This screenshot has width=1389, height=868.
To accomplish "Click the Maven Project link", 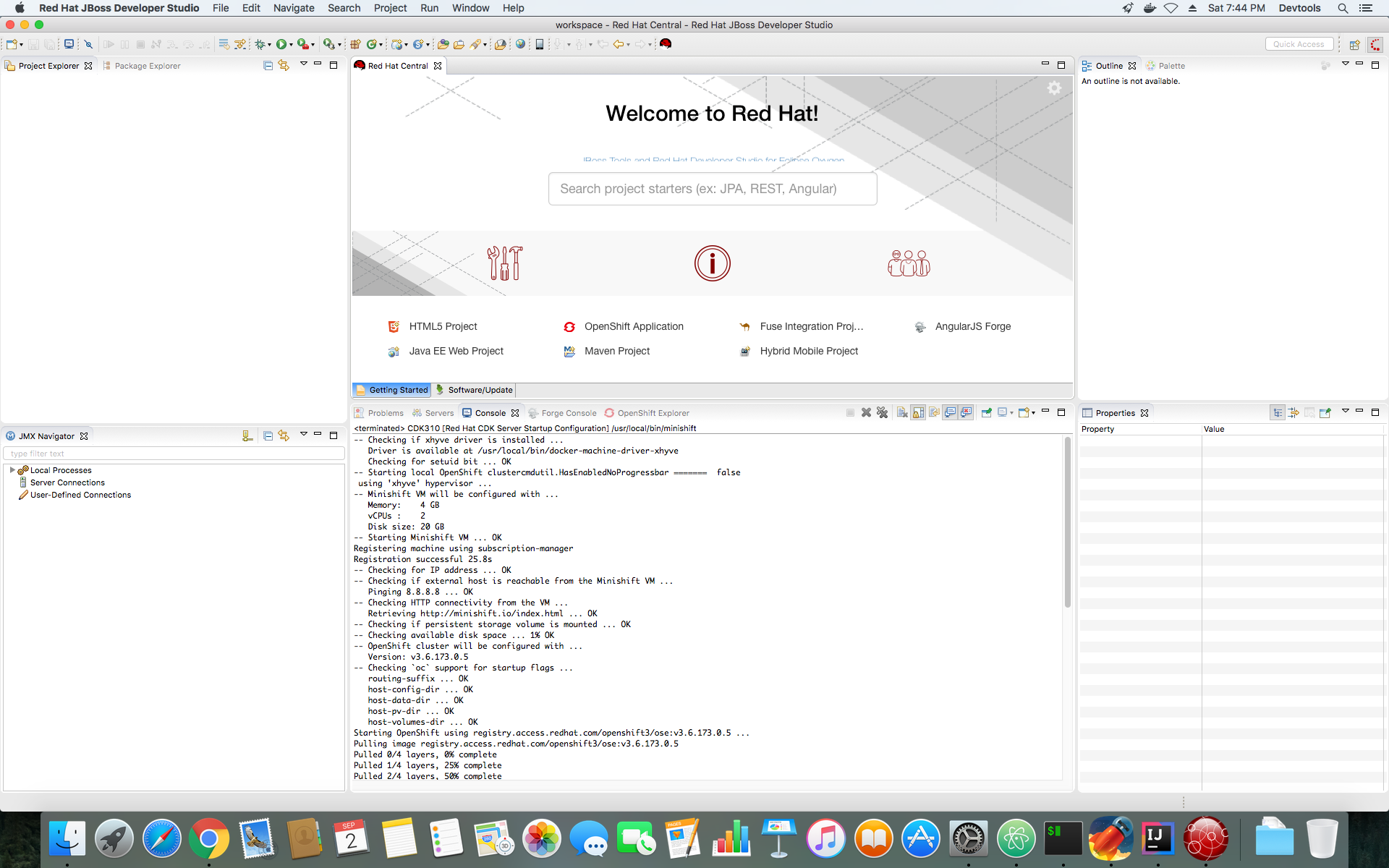I will coord(616,351).
